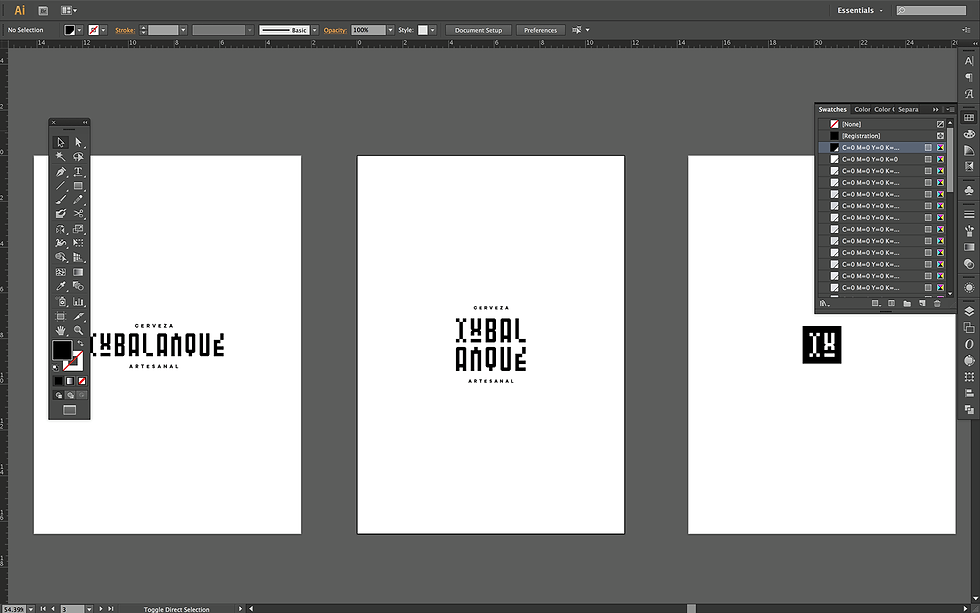This screenshot has height=613, width=980.
Task: Open Arrange Documents dropdown in top bar
Action: 69,11
